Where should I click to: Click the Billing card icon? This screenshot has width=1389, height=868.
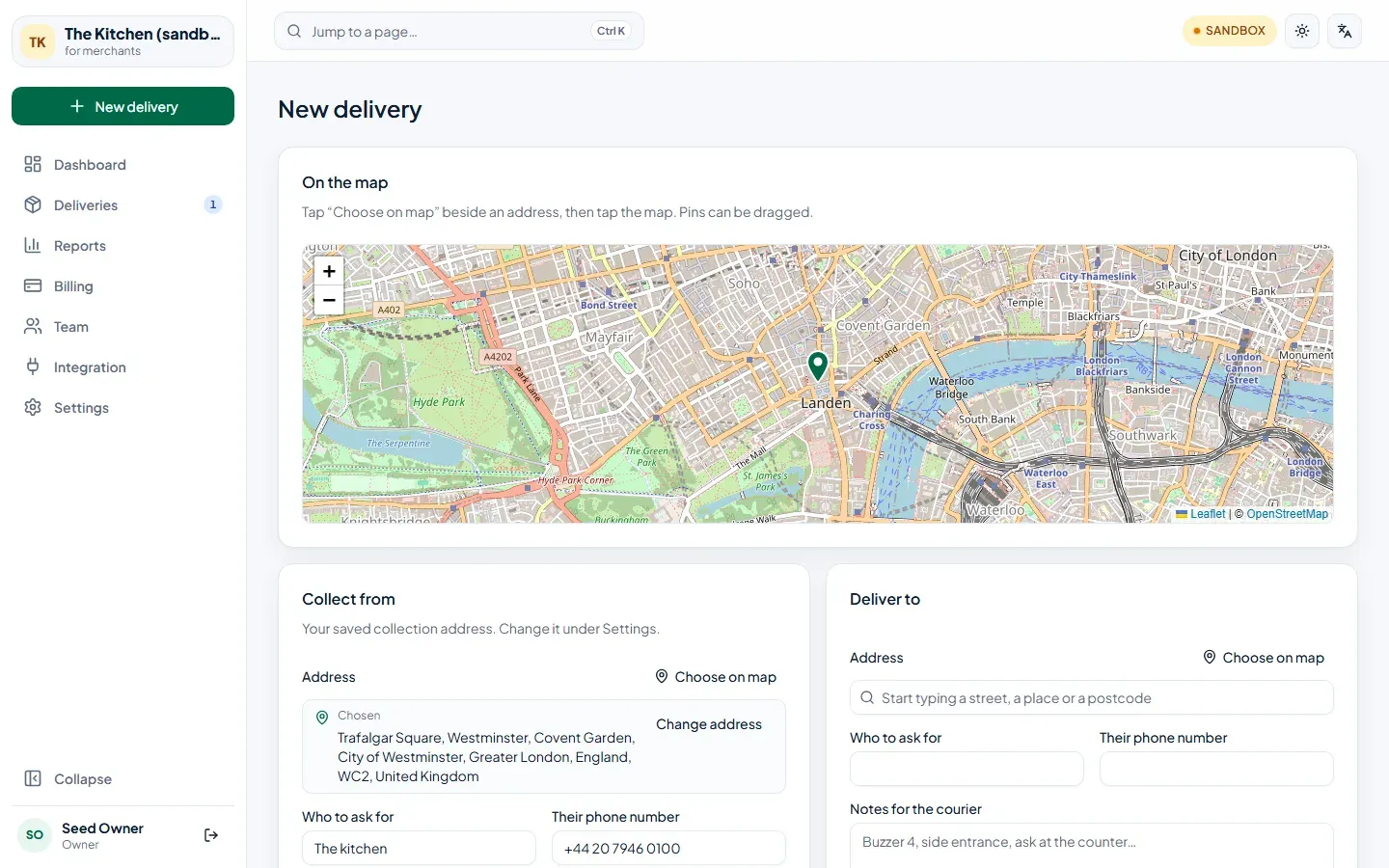click(33, 285)
